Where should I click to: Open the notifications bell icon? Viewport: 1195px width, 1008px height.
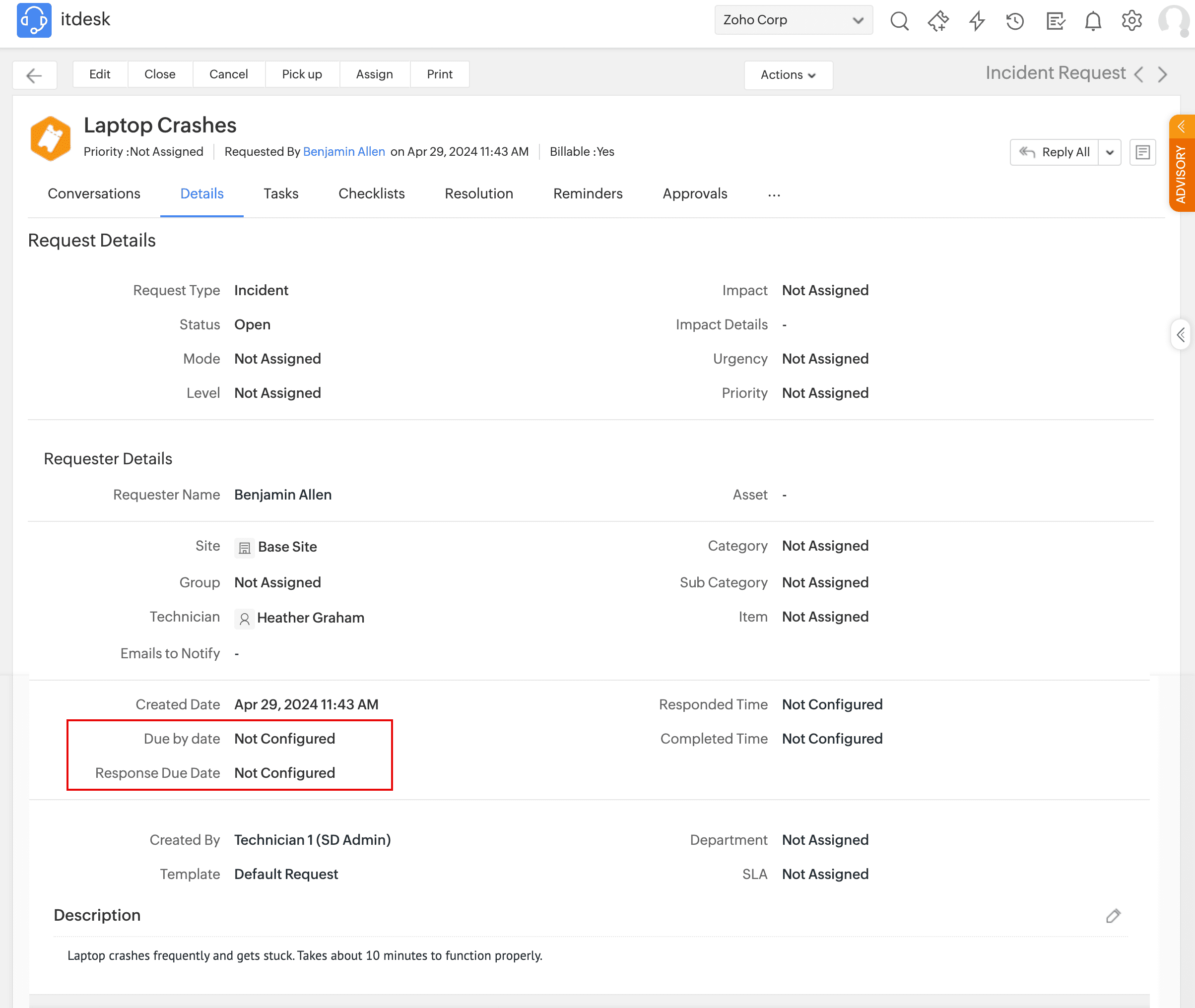[1093, 21]
